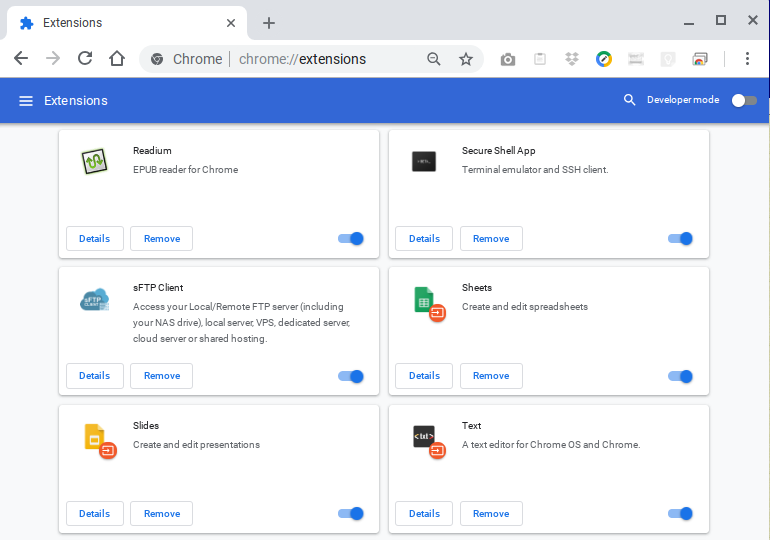Click "Create and edit spreadsheets" text

[524, 307]
